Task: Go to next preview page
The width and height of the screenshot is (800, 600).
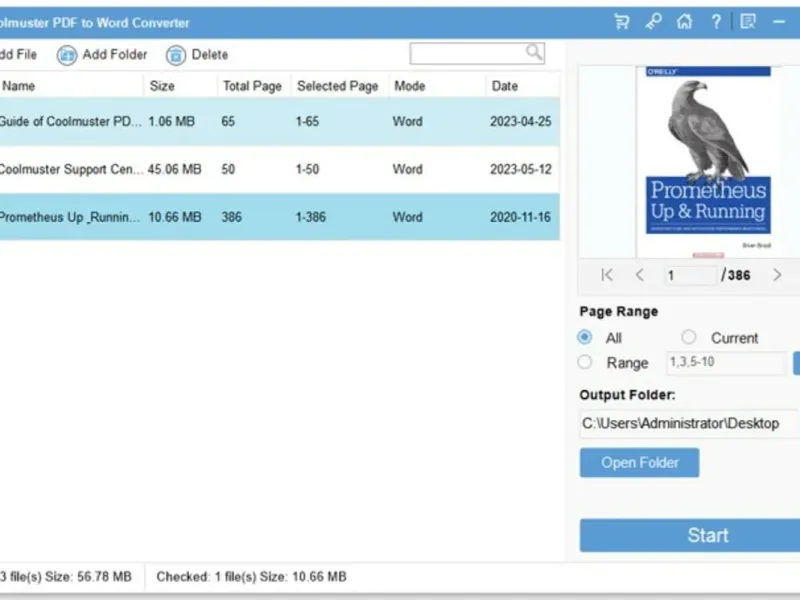Action: (777, 275)
